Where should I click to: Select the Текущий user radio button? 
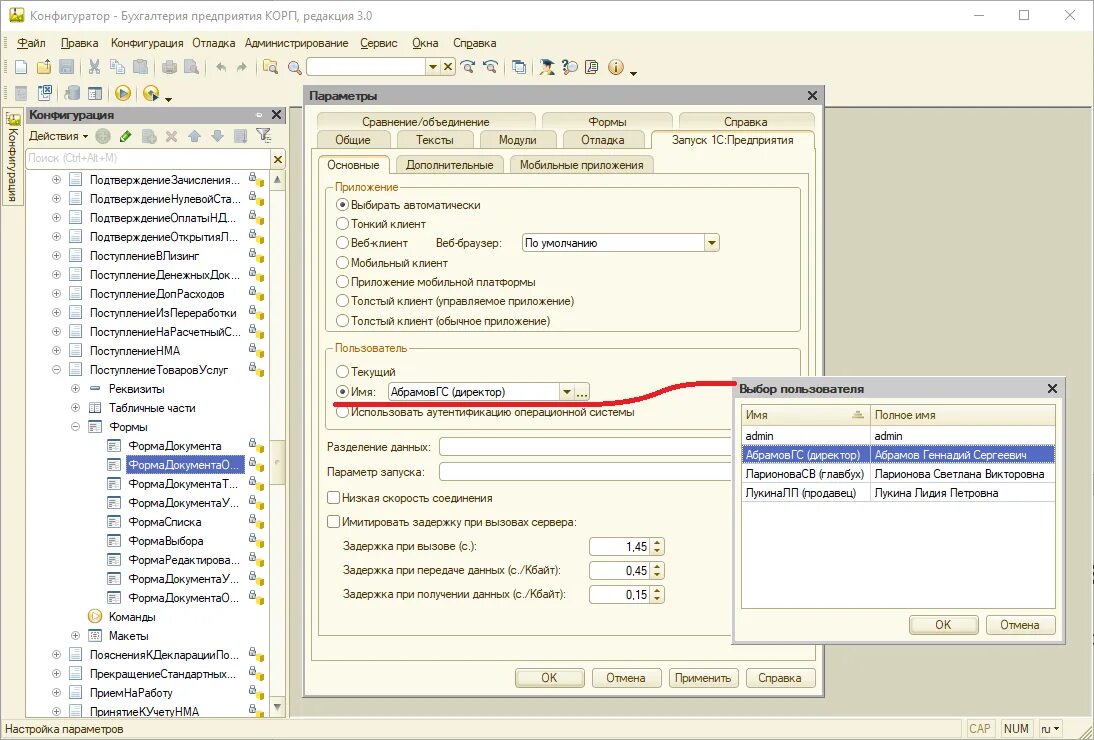click(343, 372)
